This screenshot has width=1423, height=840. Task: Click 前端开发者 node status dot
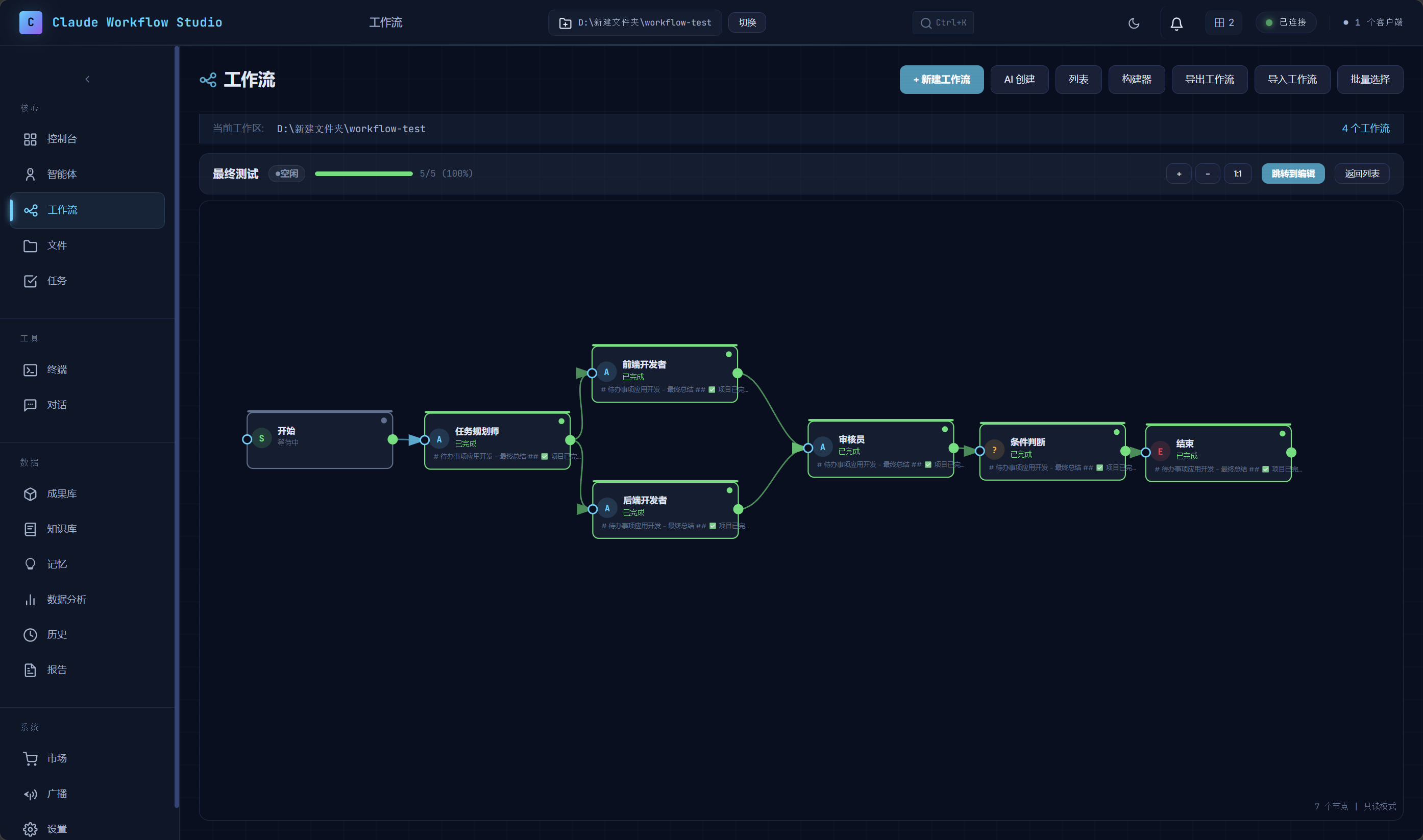click(729, 354)
